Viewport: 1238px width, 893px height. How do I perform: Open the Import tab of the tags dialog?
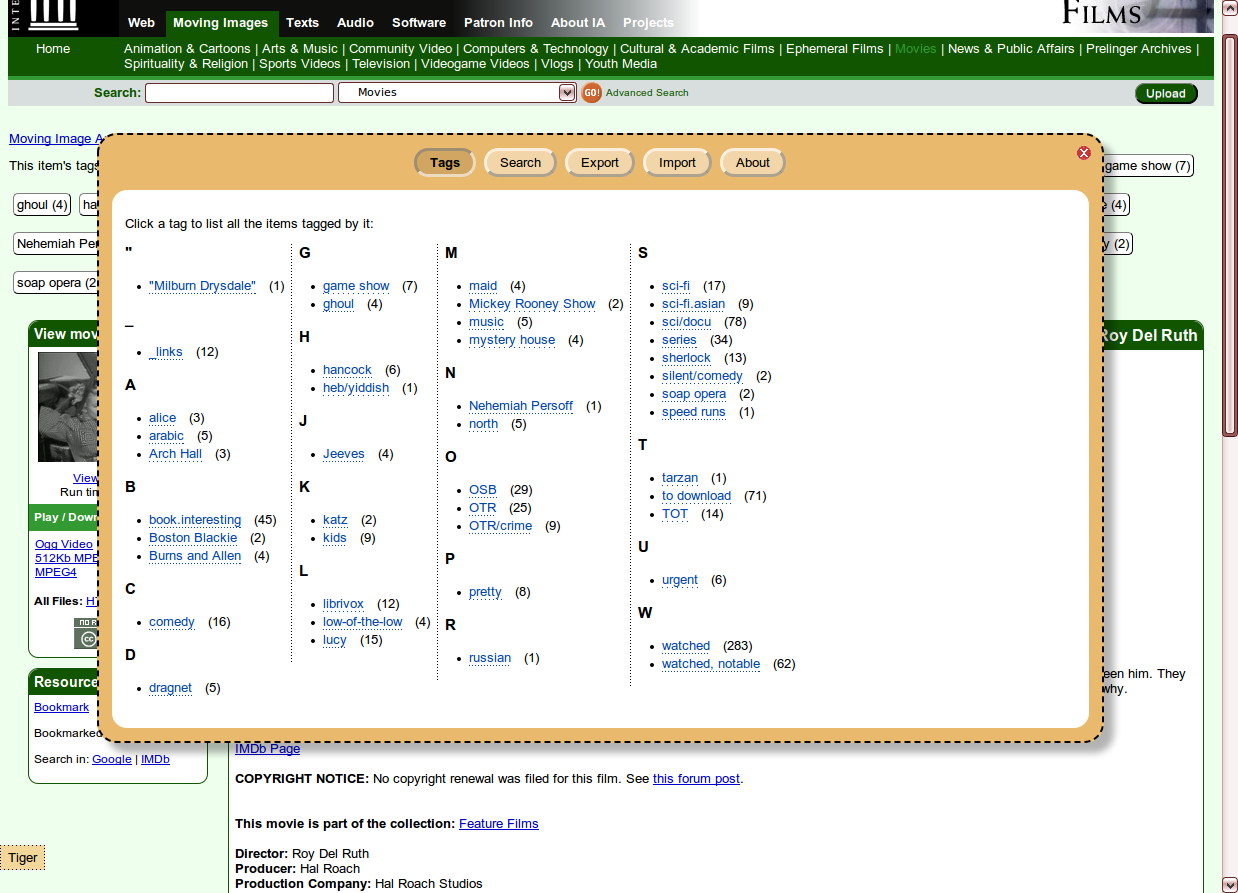[x=676, y=162]
